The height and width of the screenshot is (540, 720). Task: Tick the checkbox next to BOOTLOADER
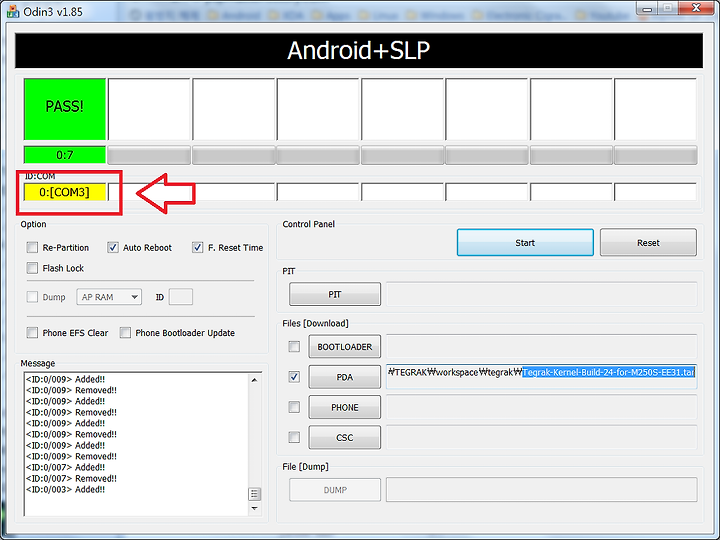point(294,347)
